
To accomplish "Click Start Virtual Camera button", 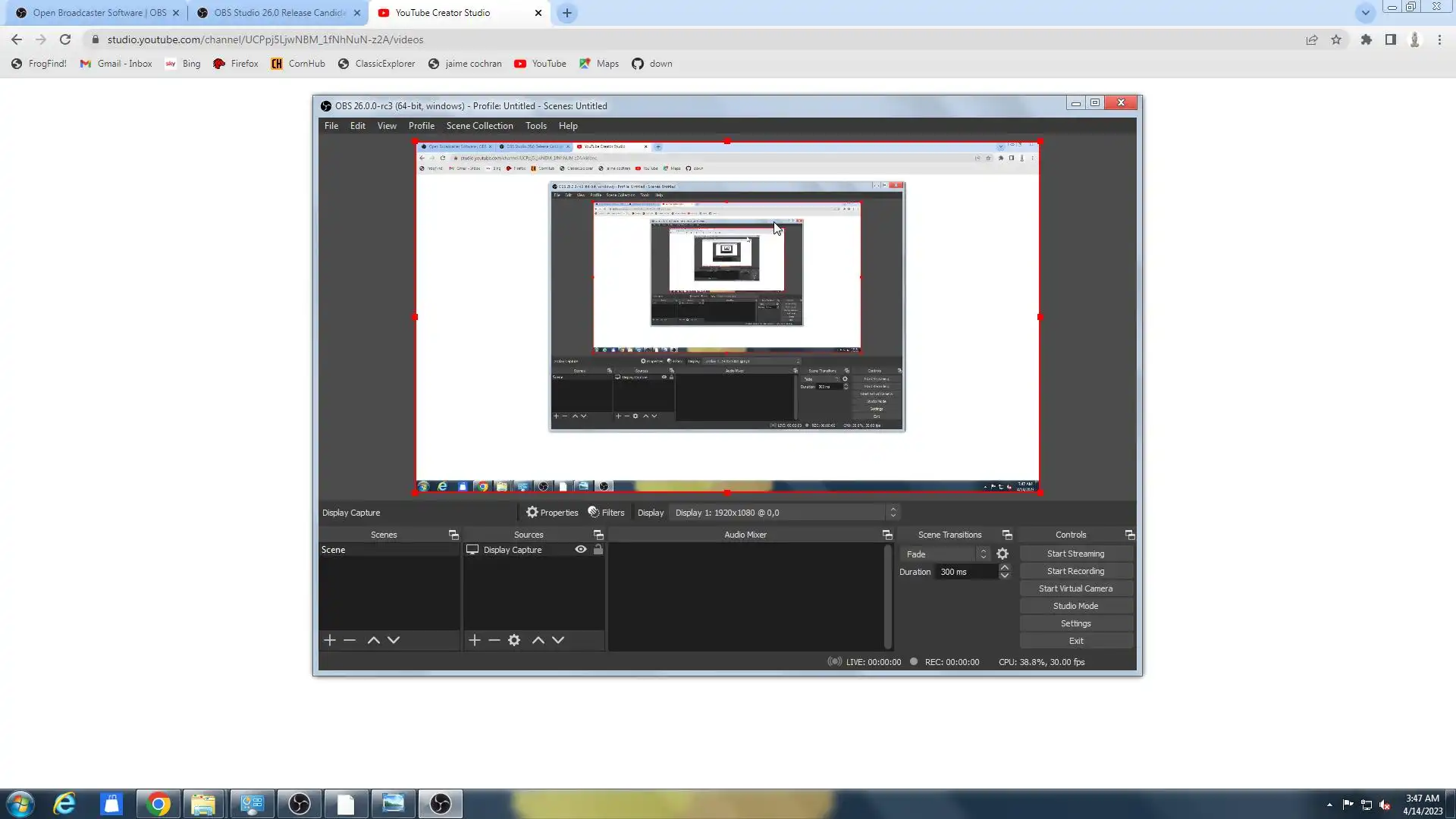I will click(x=1075, y=588).
